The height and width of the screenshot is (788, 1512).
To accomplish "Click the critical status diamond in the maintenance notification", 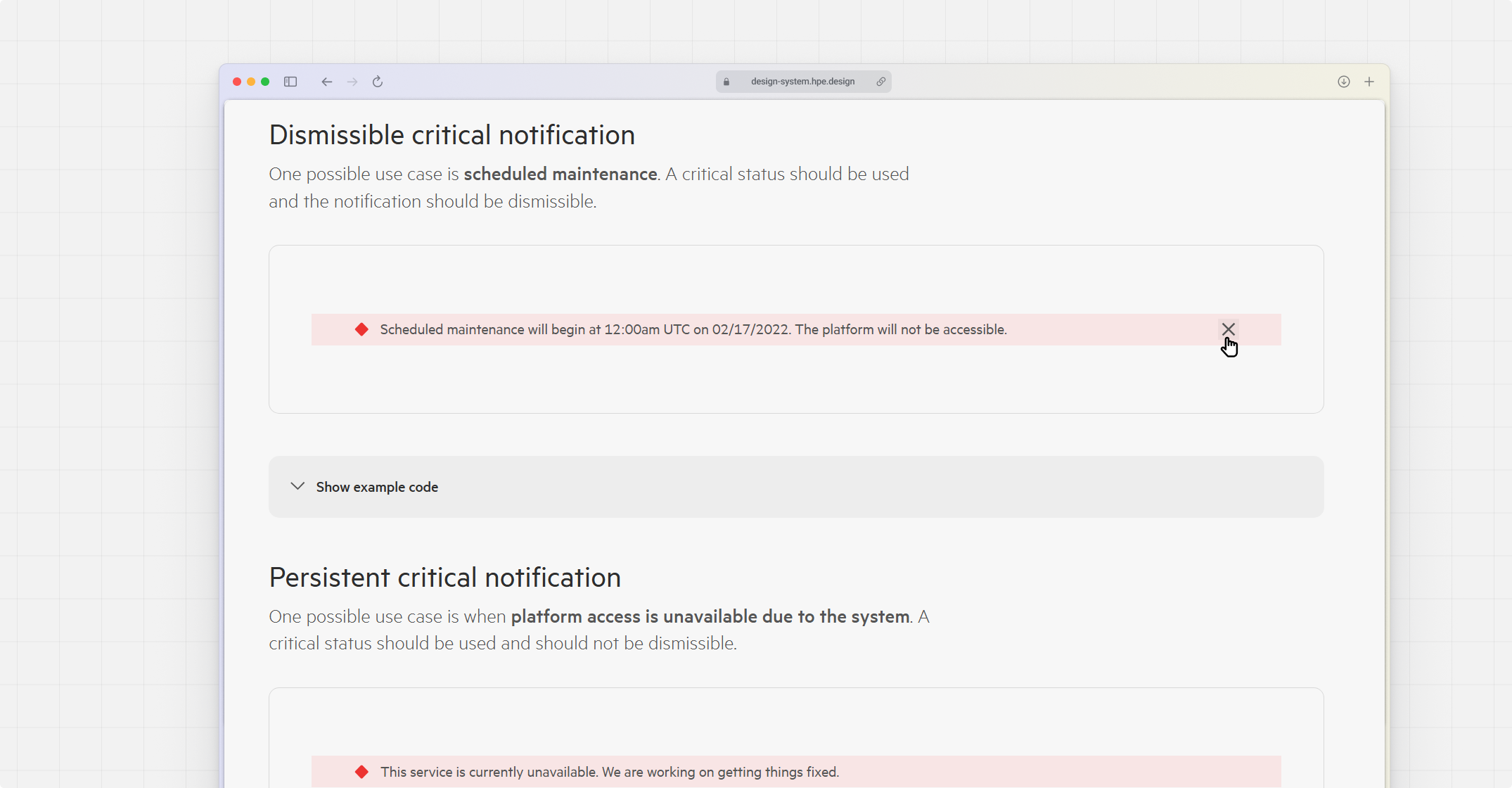I will point(361,329).
